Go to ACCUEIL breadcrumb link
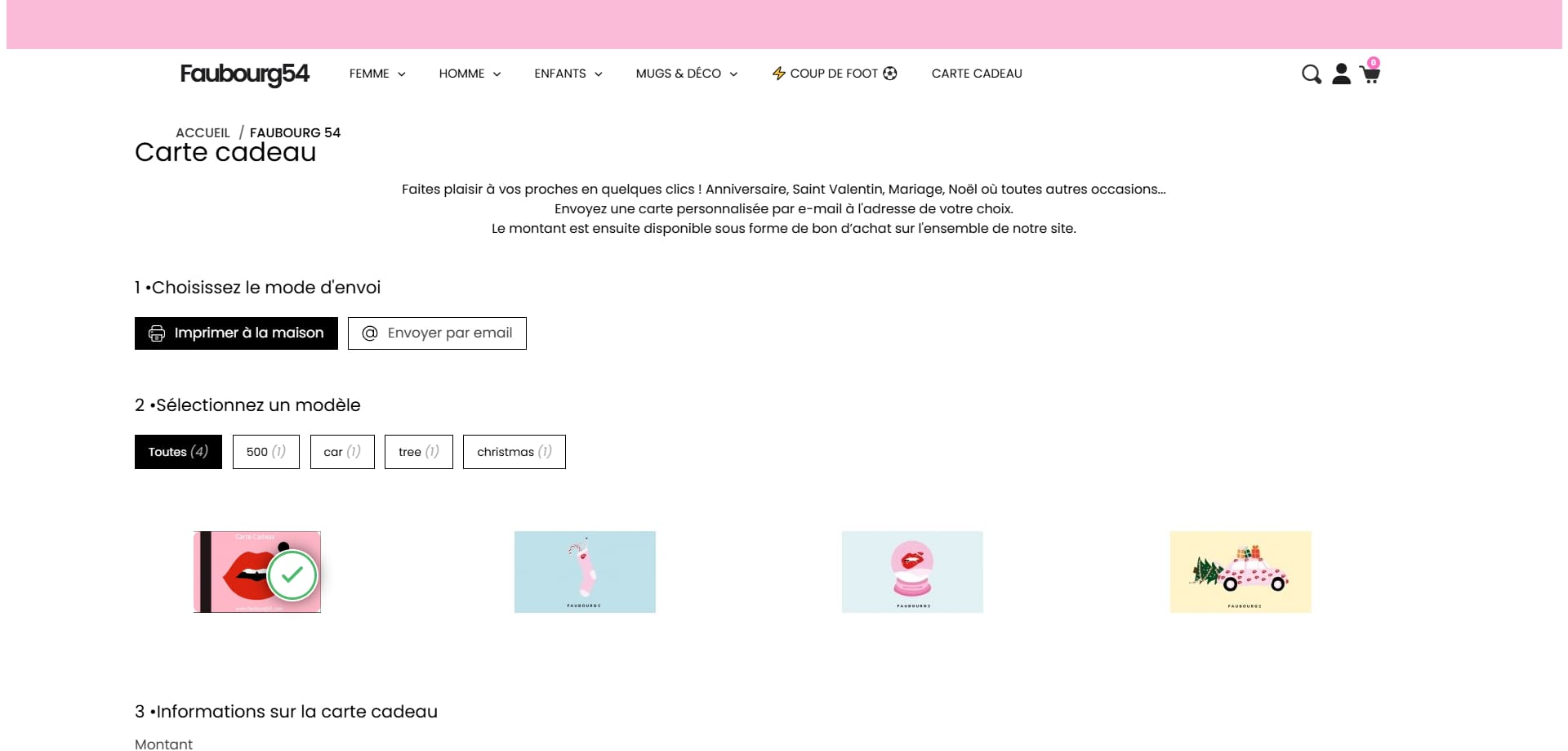Image resolution: width=1568 pixels, height=751 pixels. [203, 132]
